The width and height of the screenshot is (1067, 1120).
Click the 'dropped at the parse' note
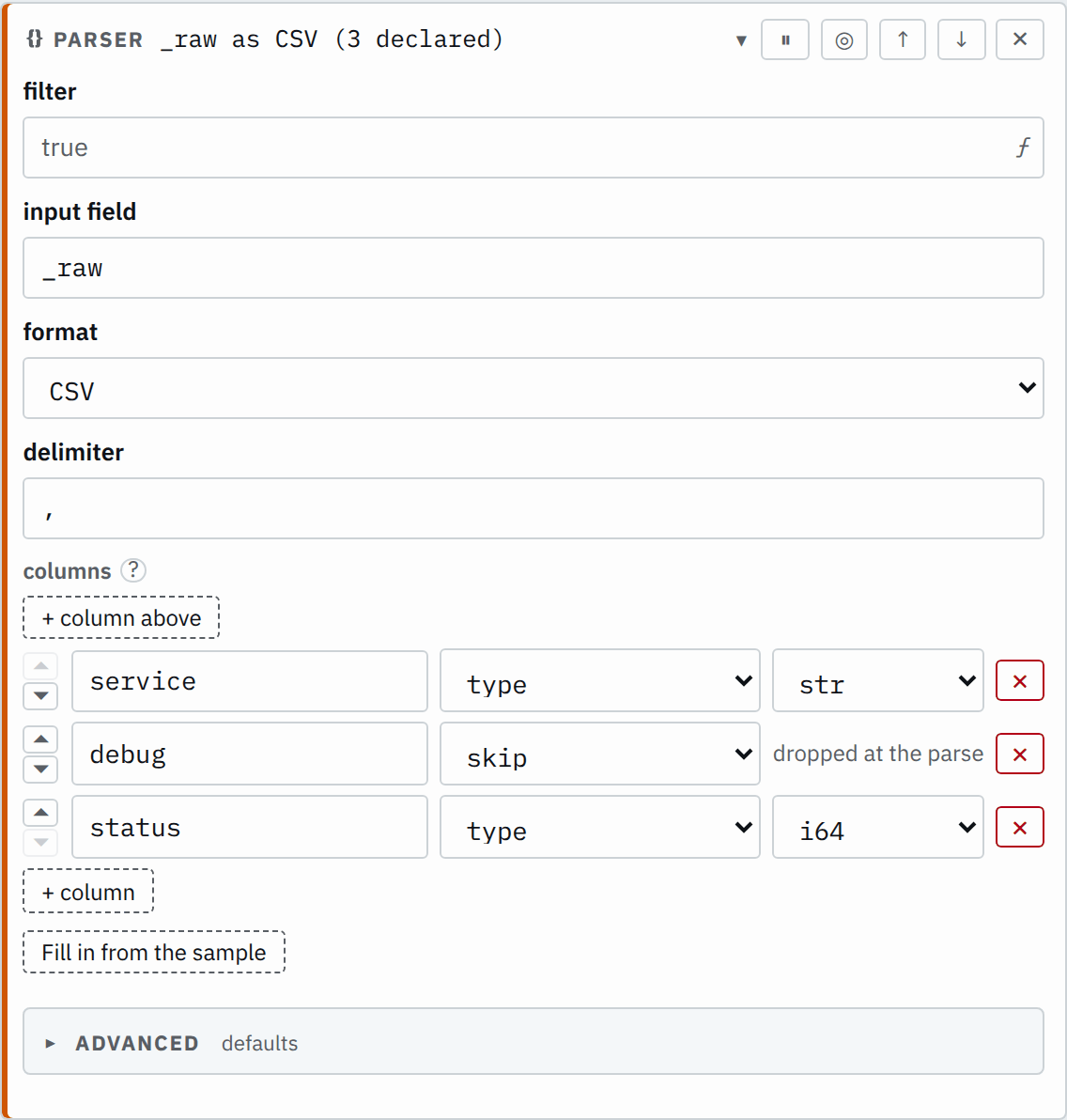[x=878, y=754]
